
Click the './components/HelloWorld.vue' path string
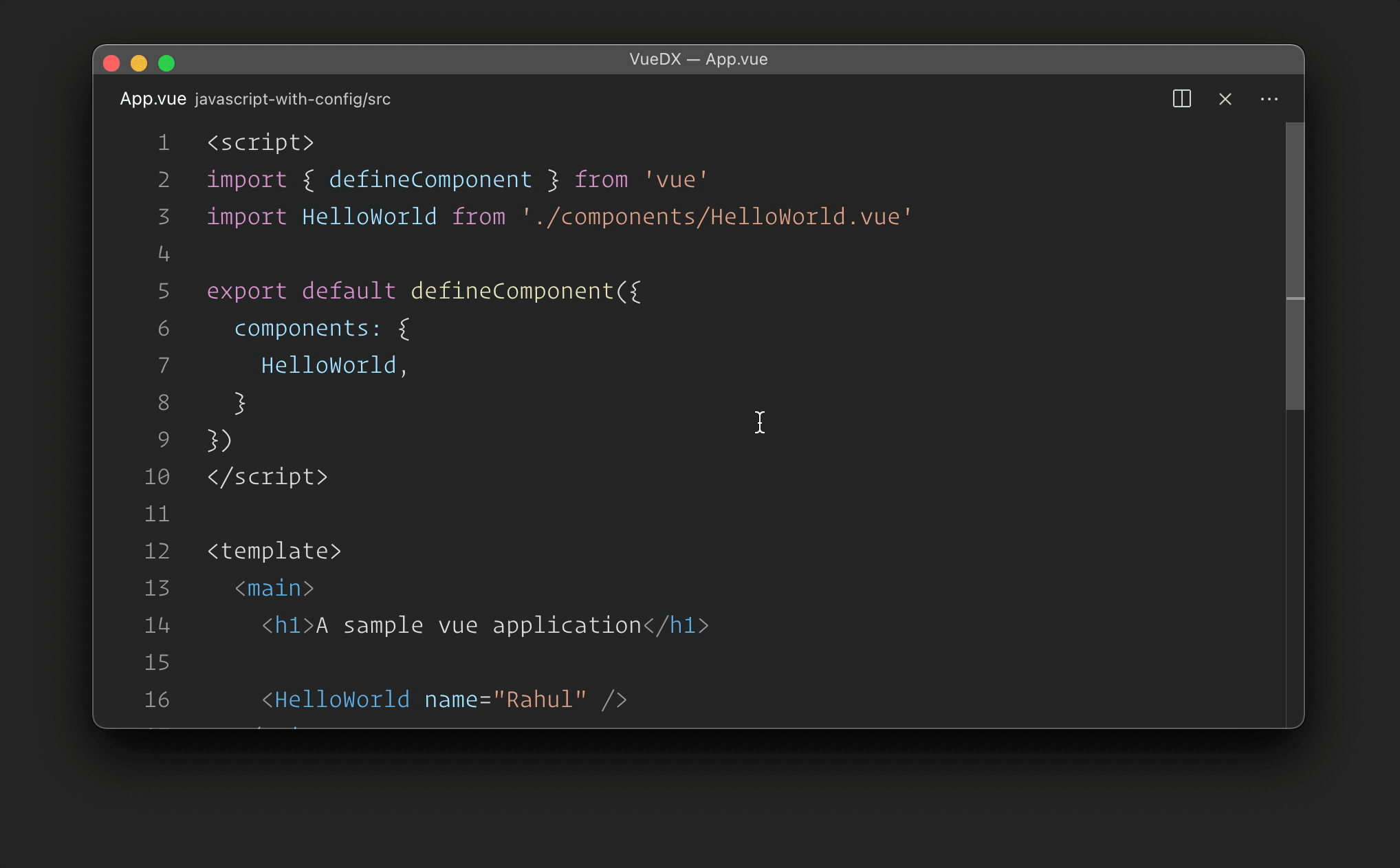coord(717,217)
